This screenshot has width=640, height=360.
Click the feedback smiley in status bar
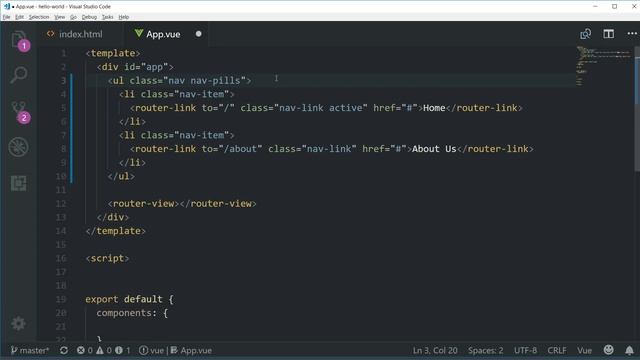pos(609,350)
